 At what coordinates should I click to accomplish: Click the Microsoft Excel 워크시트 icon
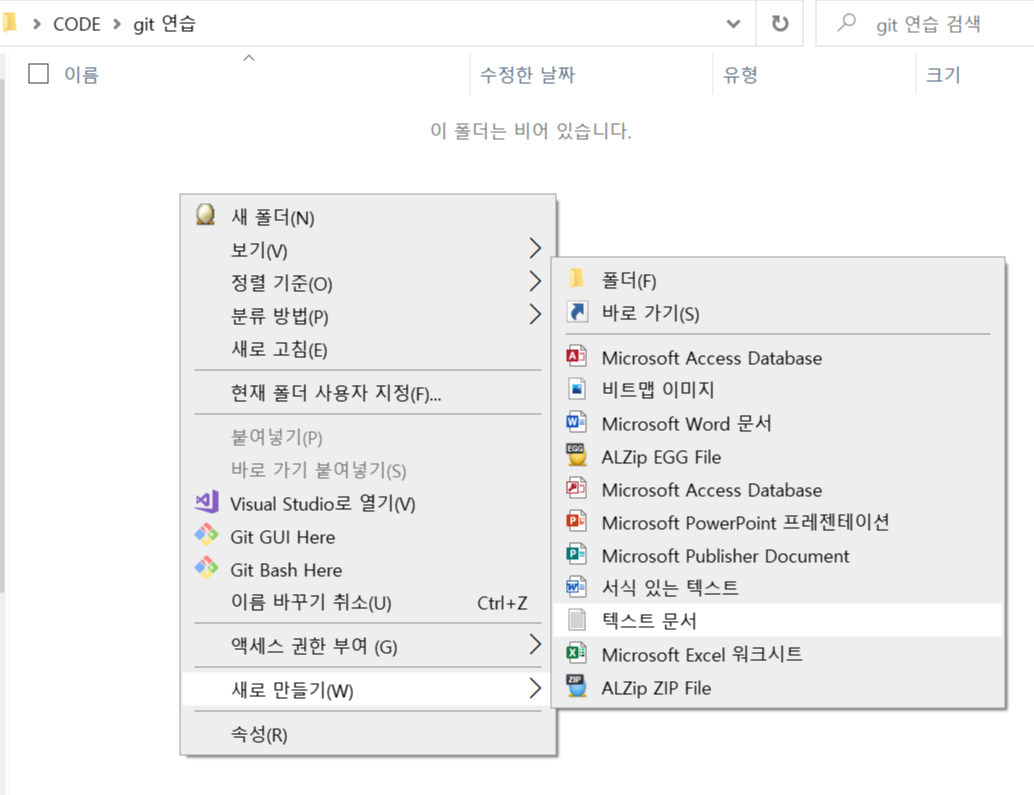[x=576, y=653]
